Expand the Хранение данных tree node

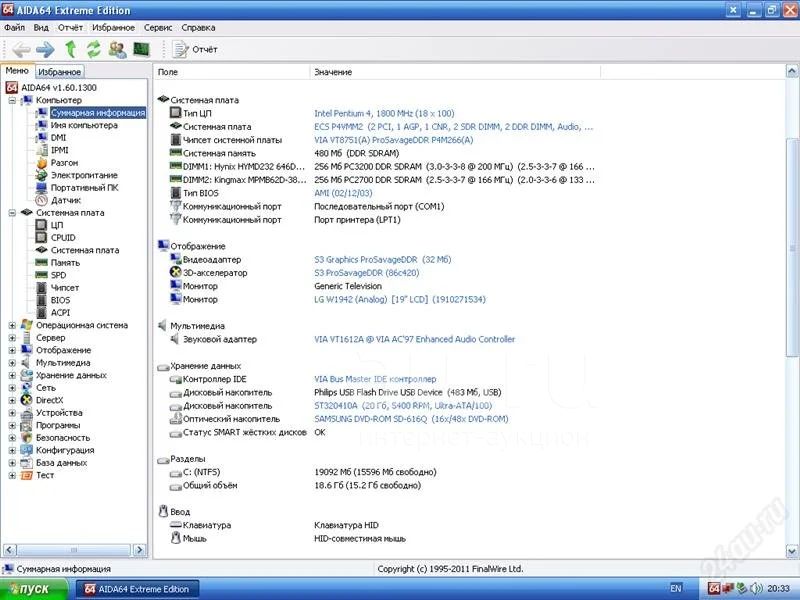12,375
